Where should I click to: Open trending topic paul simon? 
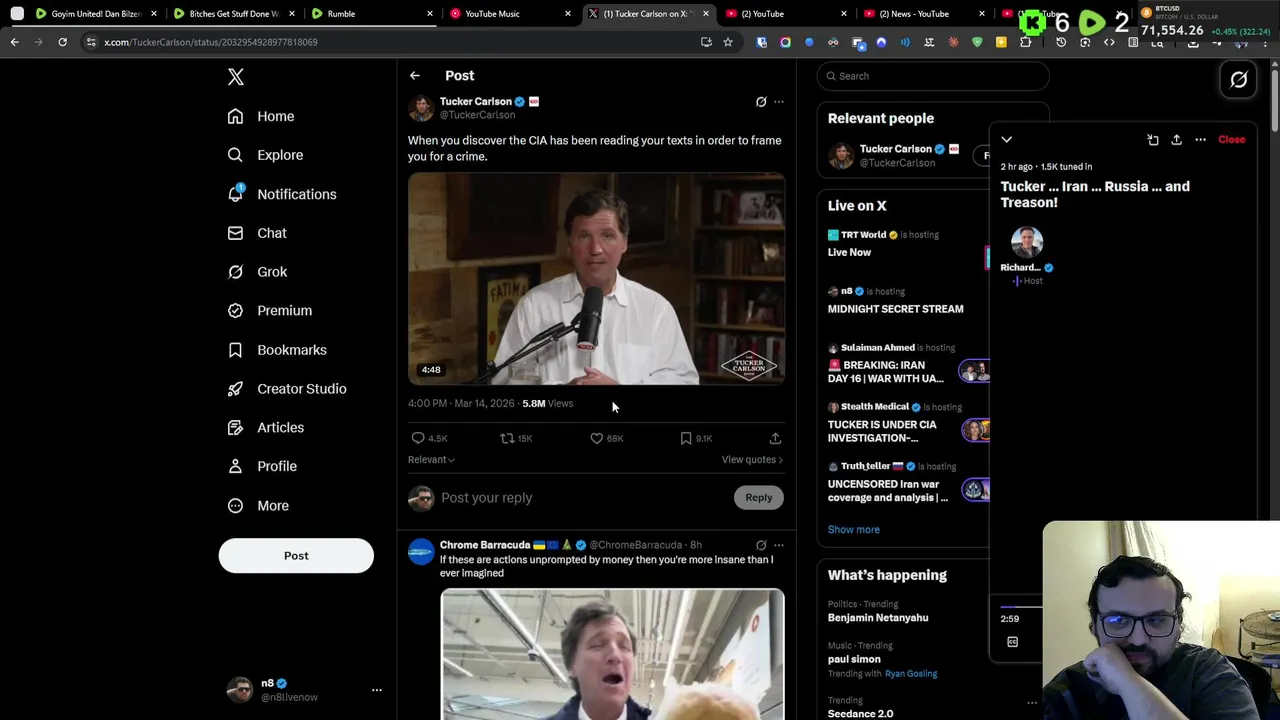point(854,660)
